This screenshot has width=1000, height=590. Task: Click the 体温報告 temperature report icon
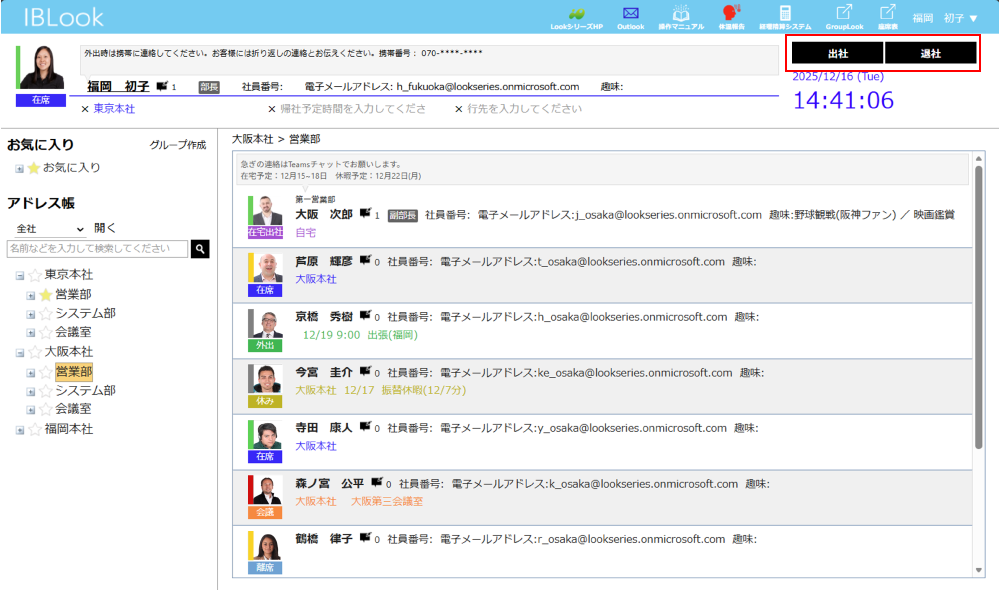click(731, 14)
